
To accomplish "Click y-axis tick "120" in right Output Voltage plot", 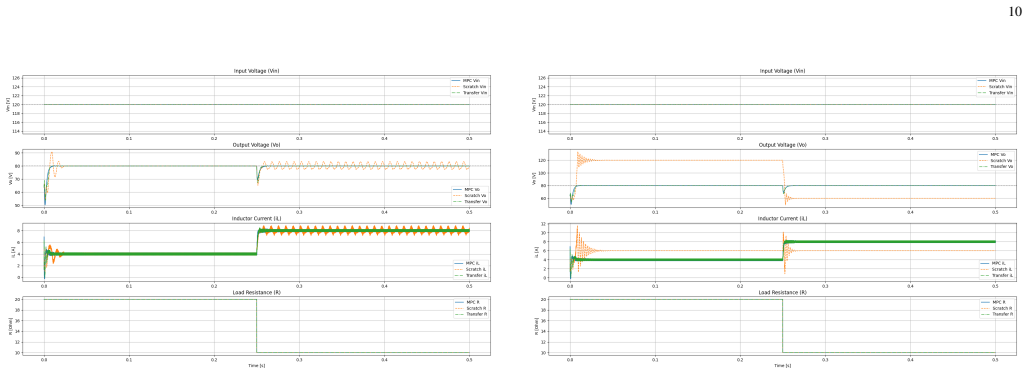I will (542, 160).
